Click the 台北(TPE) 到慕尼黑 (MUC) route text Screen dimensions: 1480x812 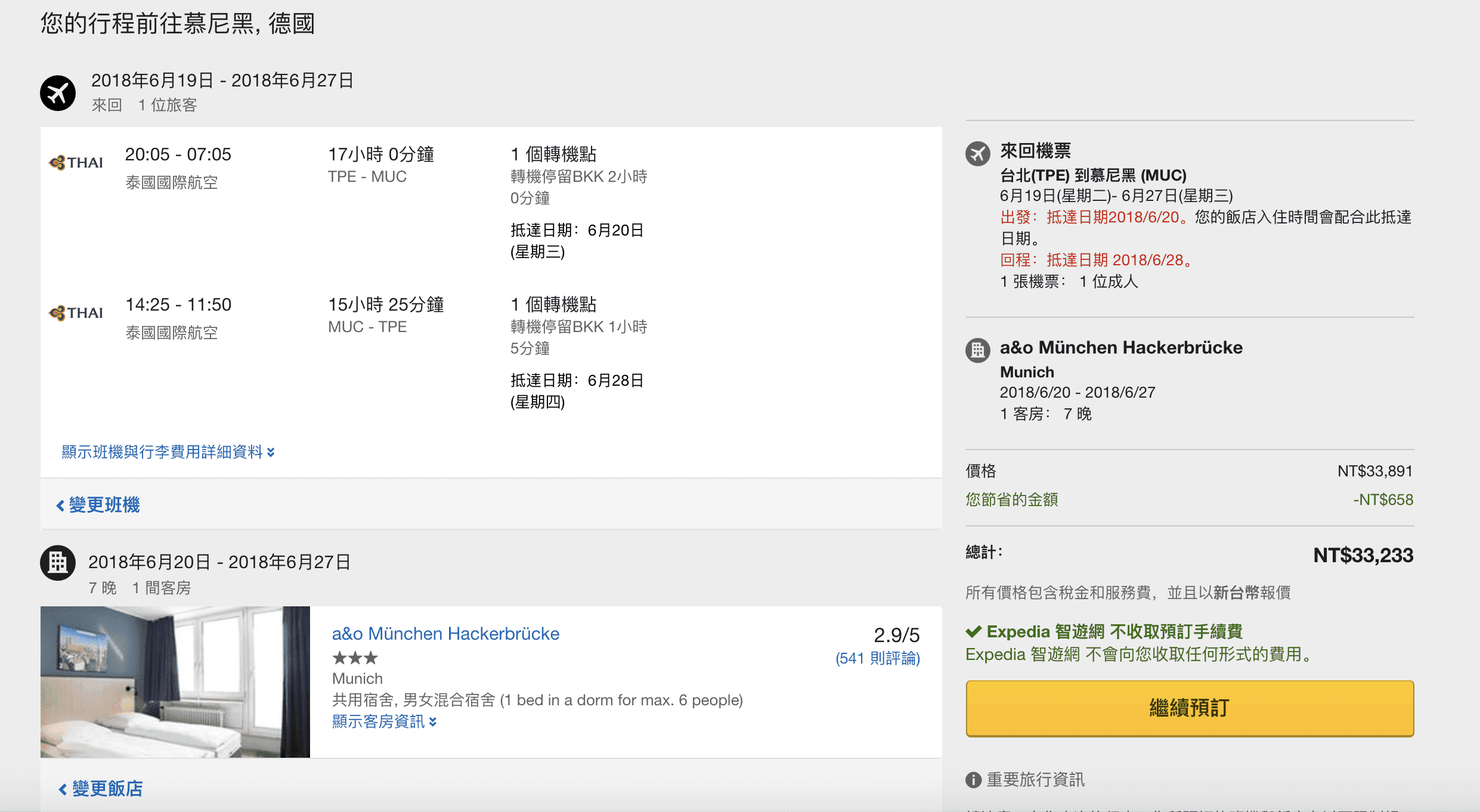tap(1093, 175)
